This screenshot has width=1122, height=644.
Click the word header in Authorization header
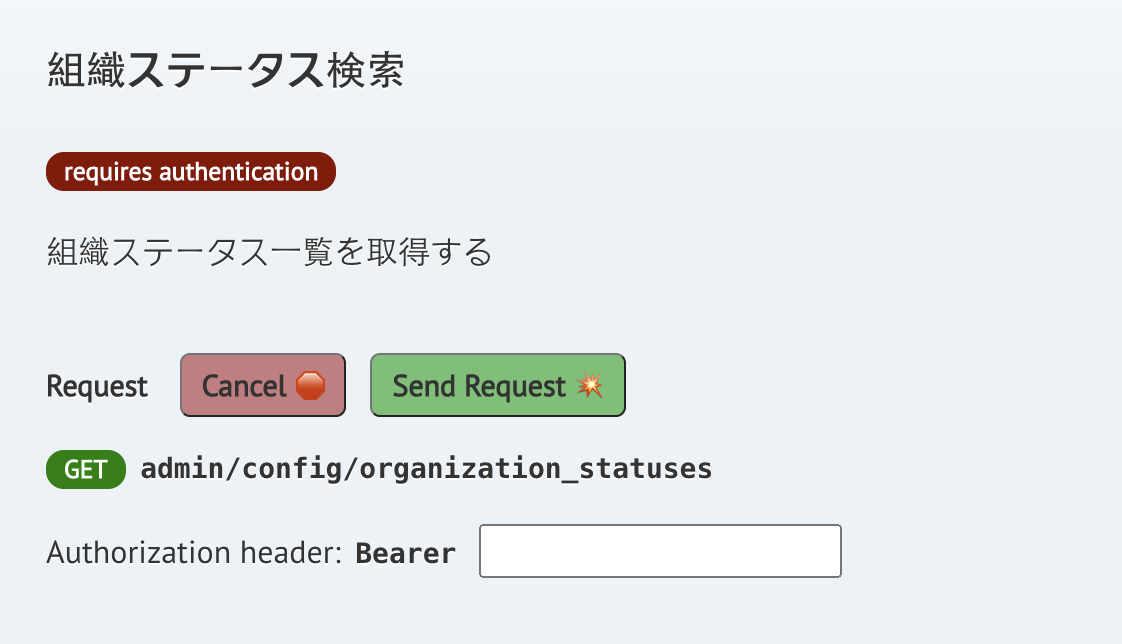point(296,552)
